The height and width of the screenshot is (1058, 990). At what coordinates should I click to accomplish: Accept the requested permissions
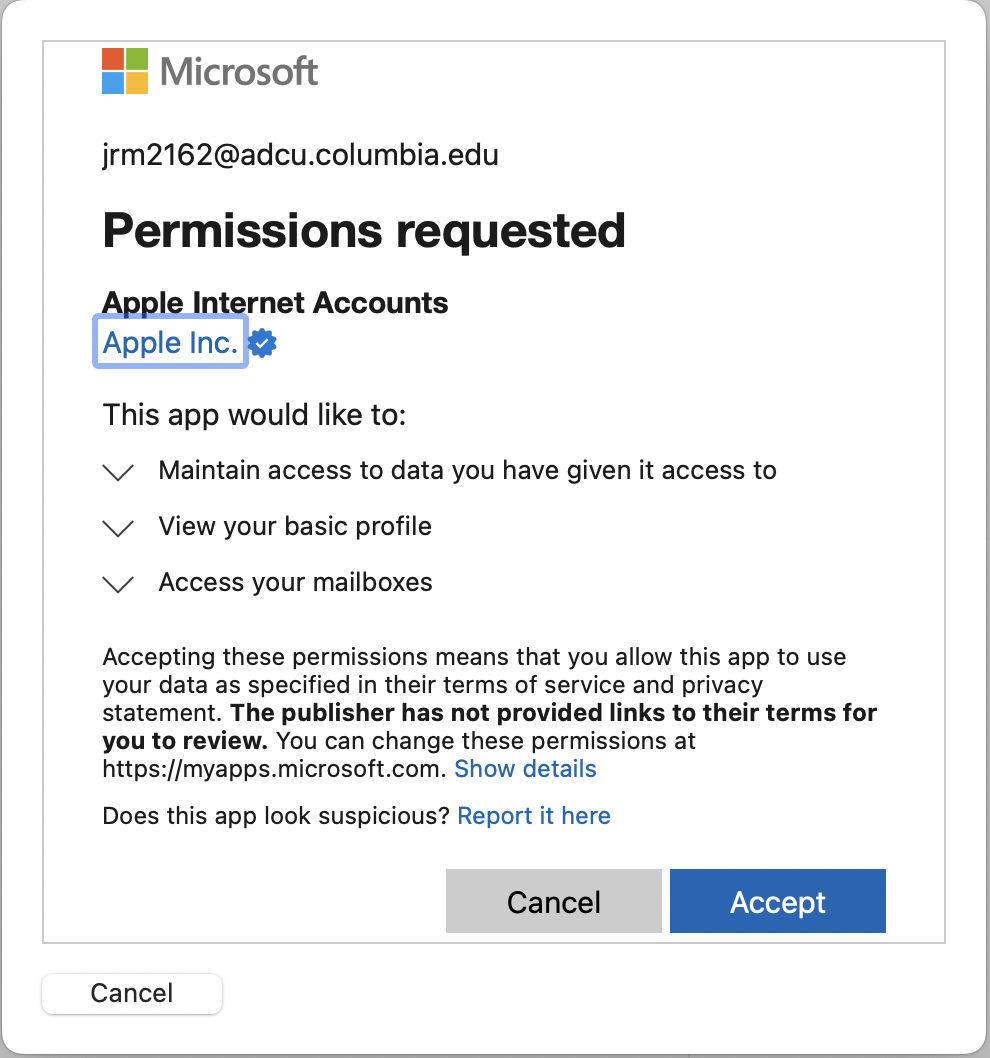click(x=777, y=901)
